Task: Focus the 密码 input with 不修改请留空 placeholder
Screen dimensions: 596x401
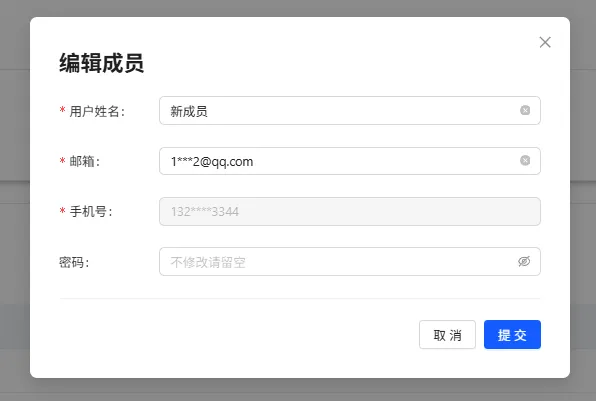Action: pos(350,262)
